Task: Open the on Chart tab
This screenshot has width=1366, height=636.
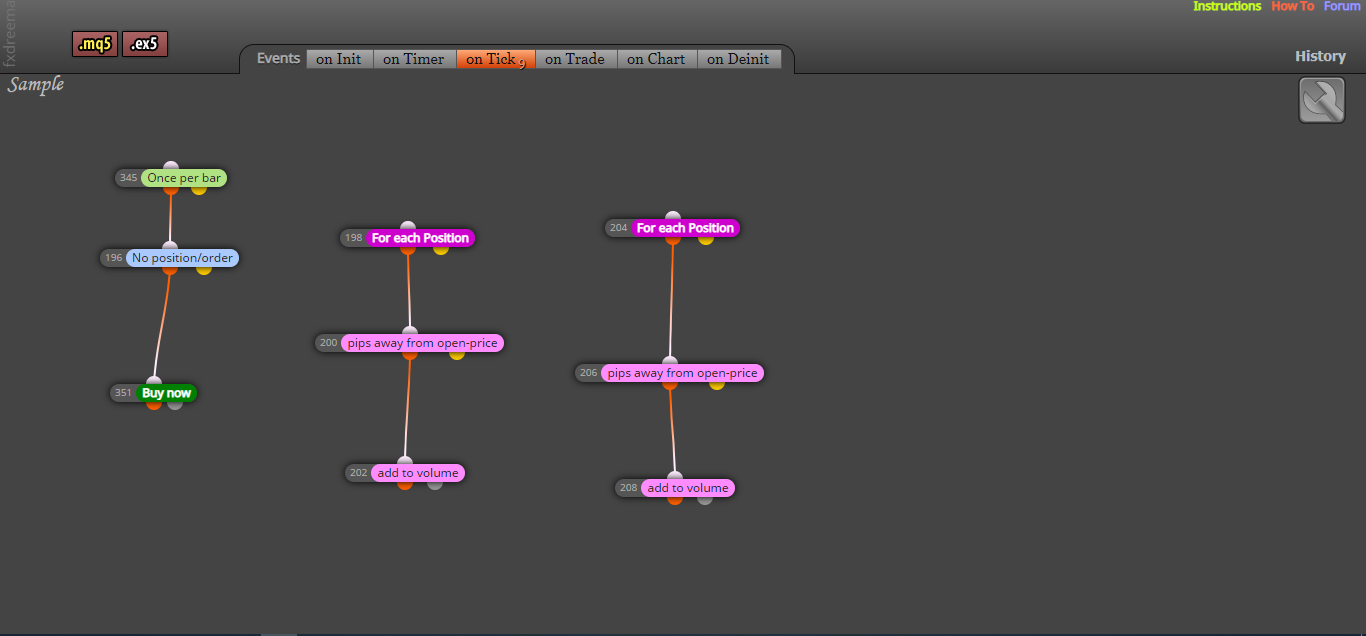Action: (656, 59)
